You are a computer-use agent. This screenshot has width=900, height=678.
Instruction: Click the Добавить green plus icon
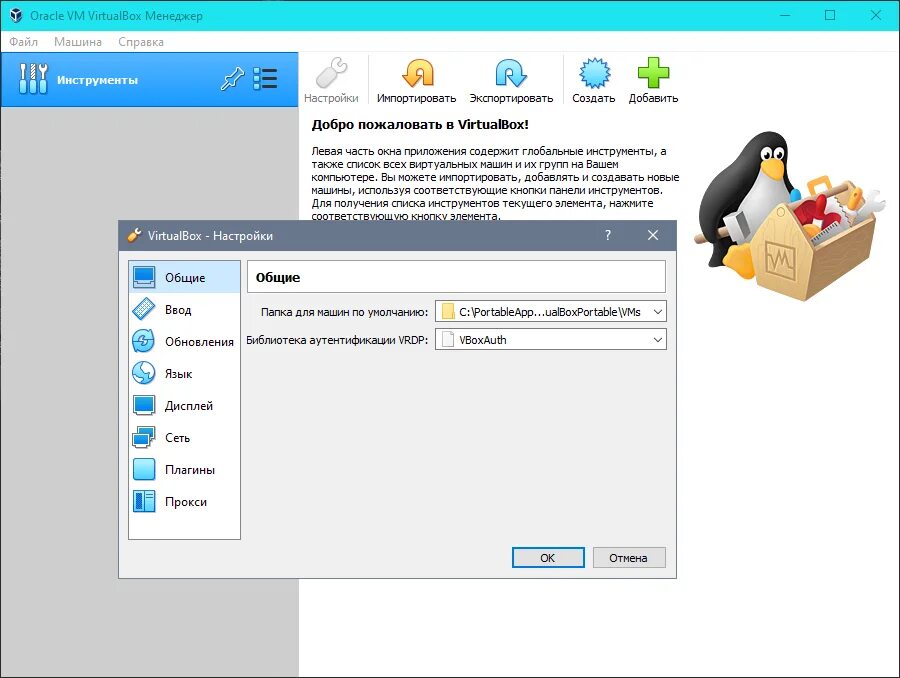[653, 73]
